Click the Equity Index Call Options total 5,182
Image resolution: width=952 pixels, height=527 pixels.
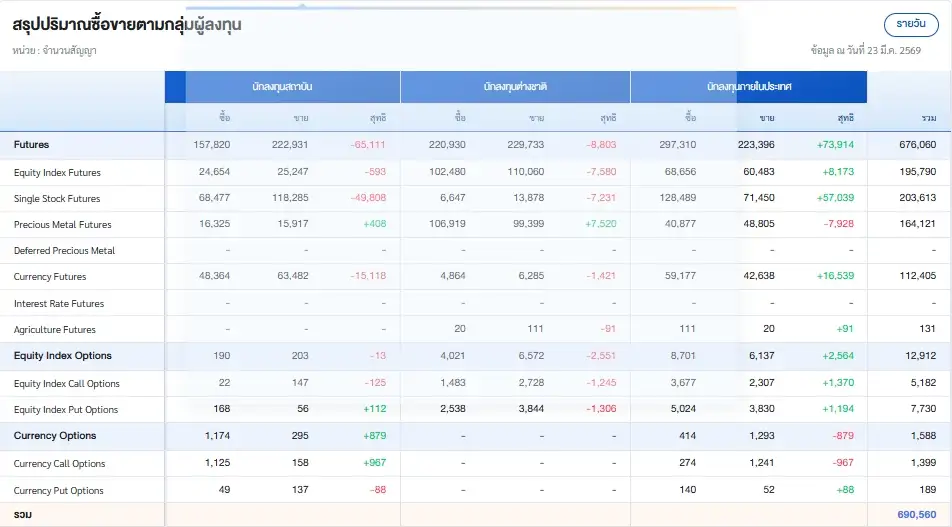(923, 383)
